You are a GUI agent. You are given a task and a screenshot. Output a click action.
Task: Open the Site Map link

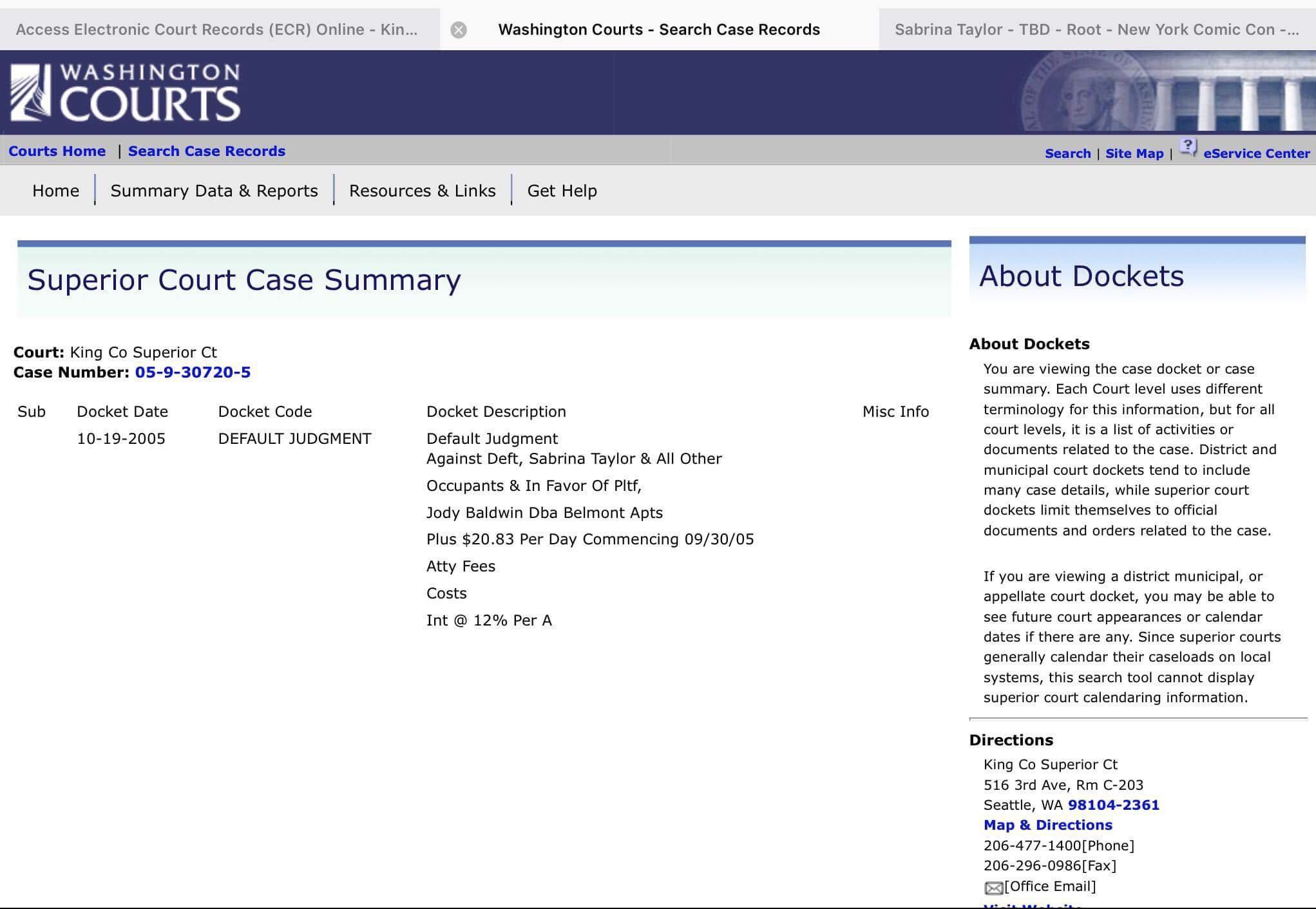point(1134,153)
